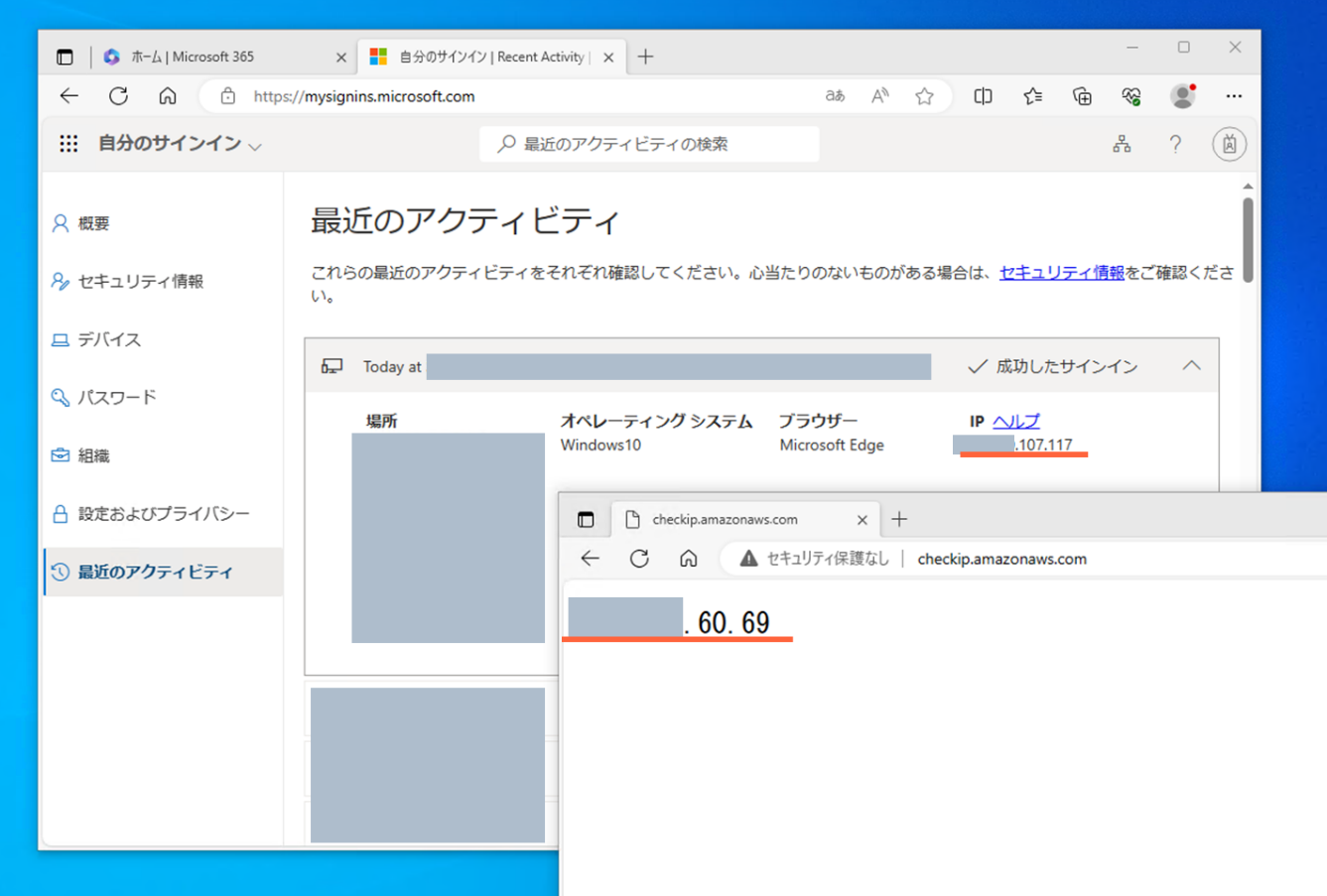Open パスワード in the left navigation

pyautogui.click(x=116, y=398)
